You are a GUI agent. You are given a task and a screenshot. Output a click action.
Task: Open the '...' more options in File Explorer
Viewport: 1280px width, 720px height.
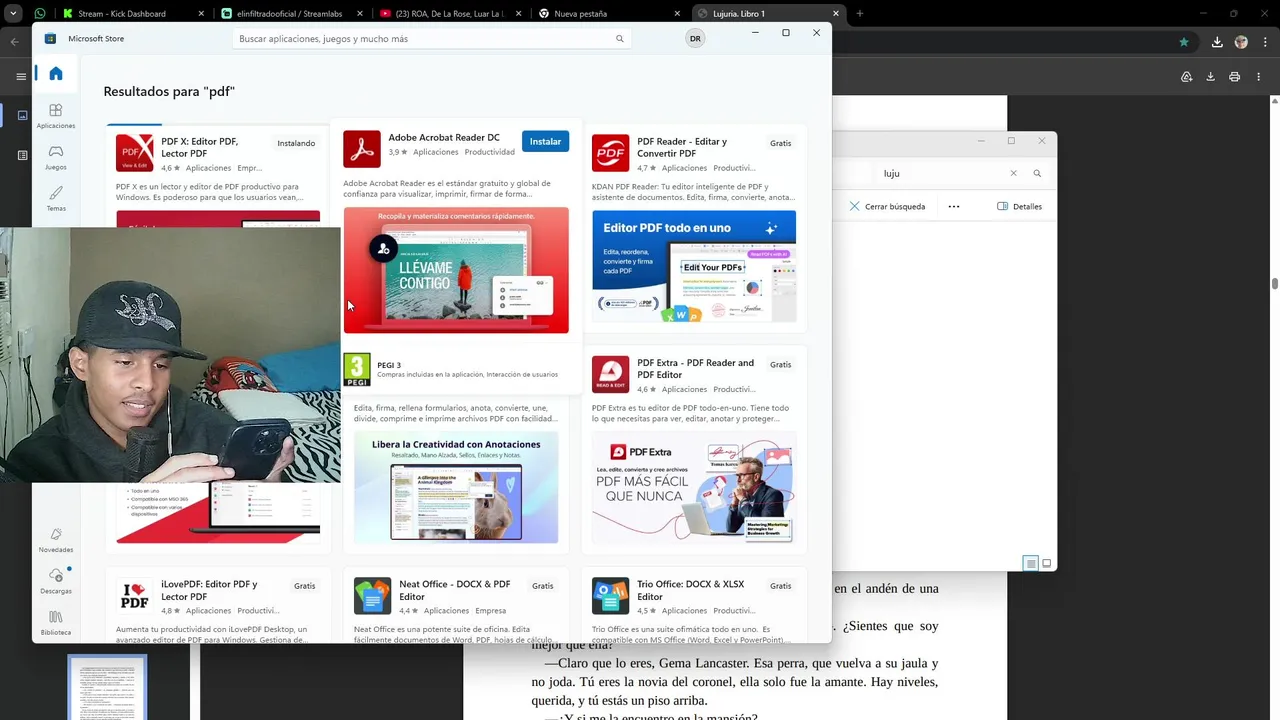[953, 206]
